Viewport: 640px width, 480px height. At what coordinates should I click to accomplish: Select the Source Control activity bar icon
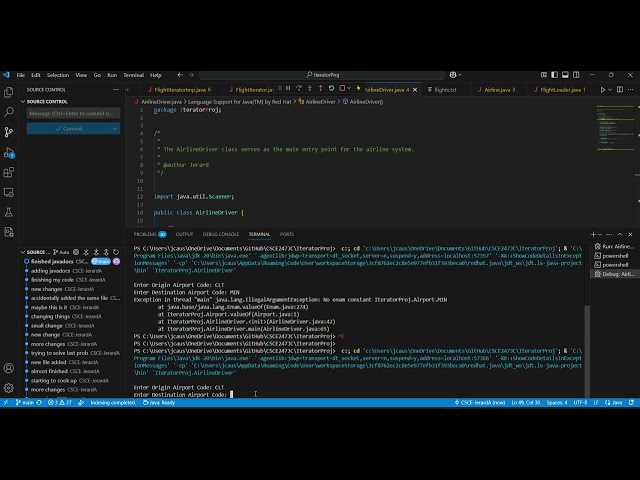[x=9, y=132]
